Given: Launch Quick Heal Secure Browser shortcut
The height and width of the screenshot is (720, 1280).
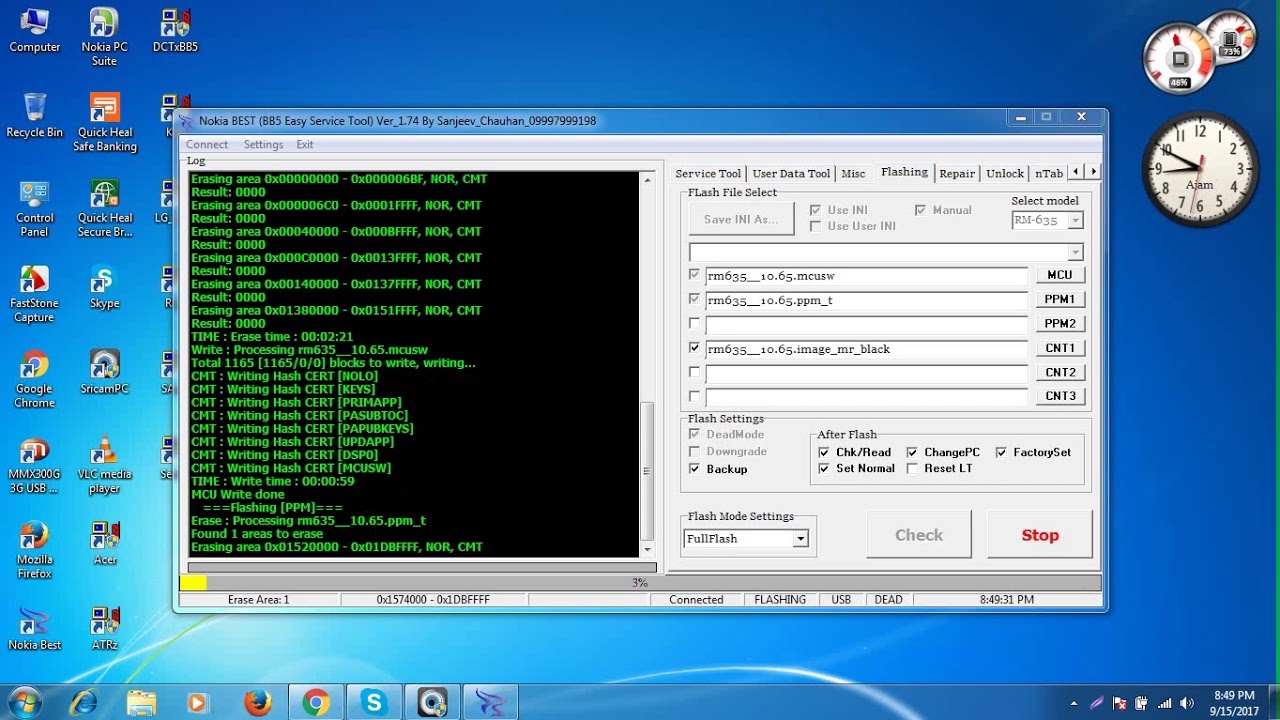Looking at the screenshot, I should (x=104, y=209).
